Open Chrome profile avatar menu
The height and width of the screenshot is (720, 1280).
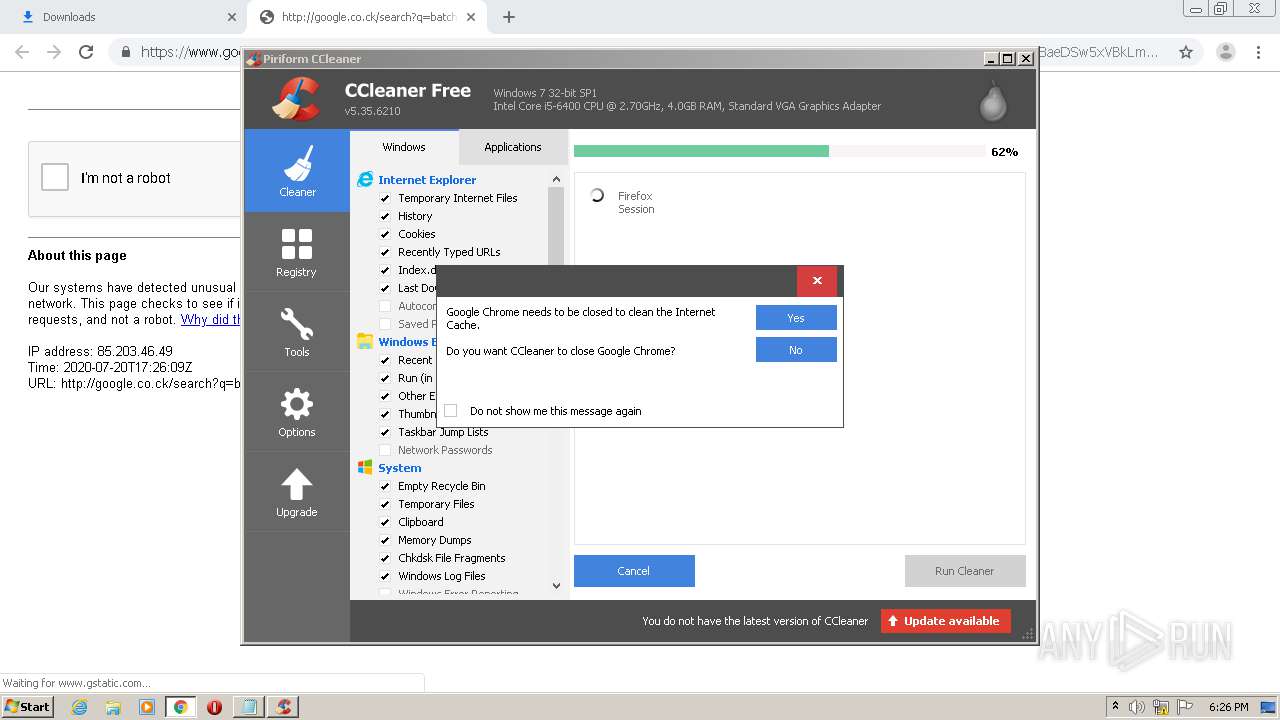(1226, 52)
